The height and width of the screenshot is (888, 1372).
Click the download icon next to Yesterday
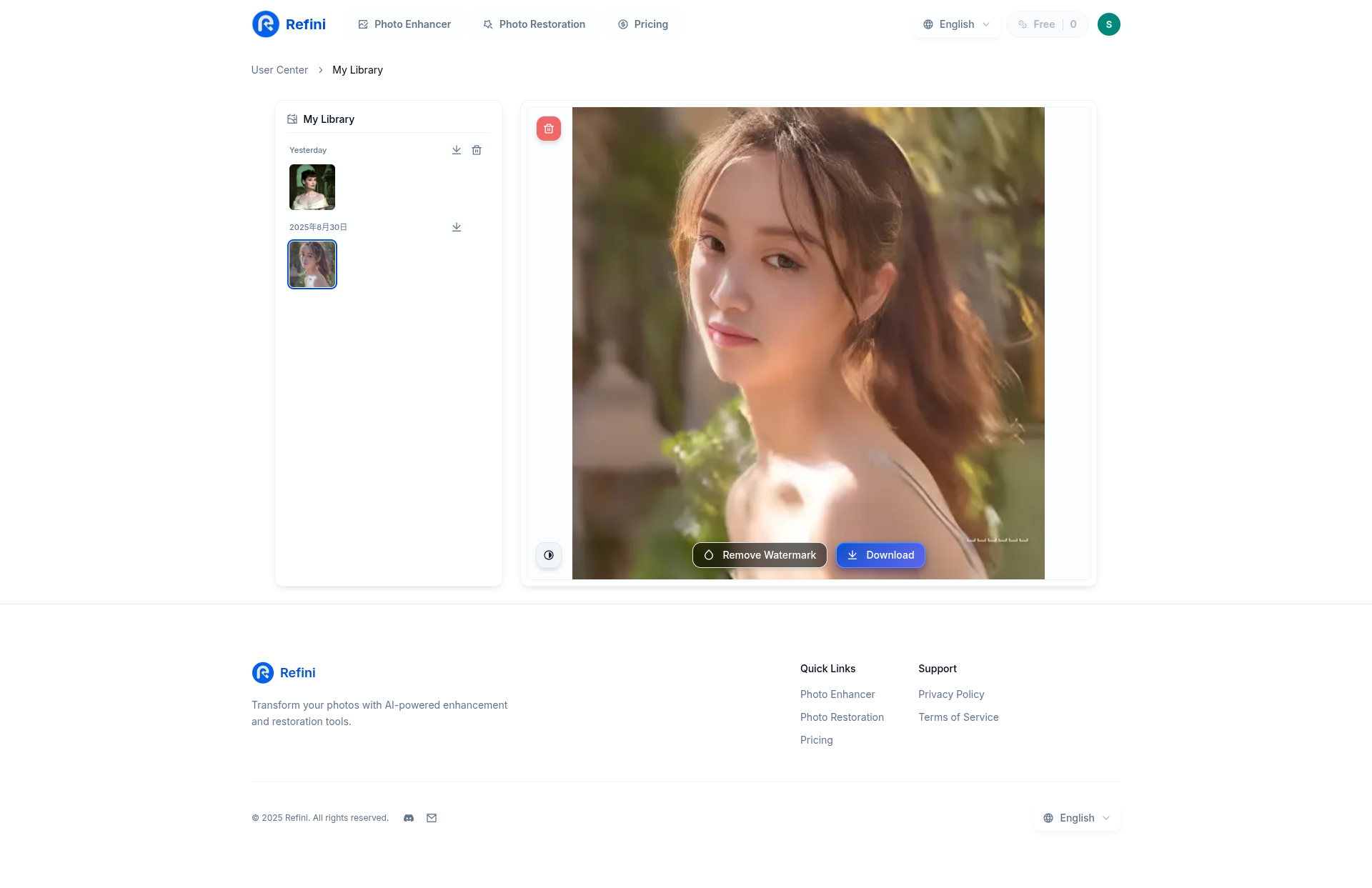[x=457, y=150]
